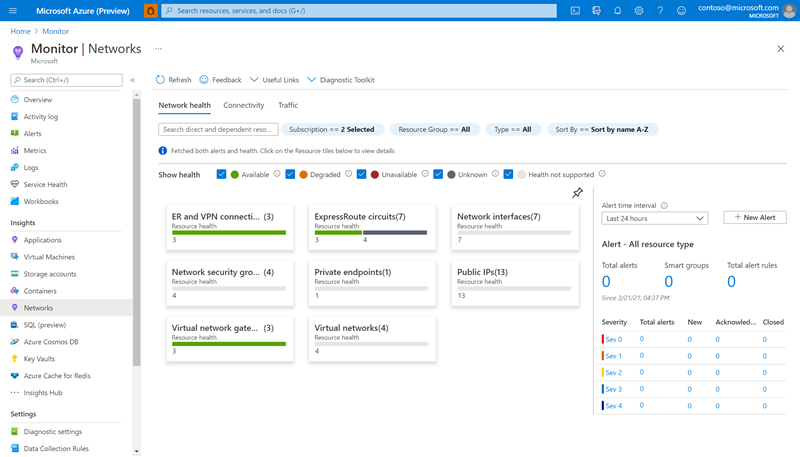Click the ExpressRoute circuits health bar
800x457 pixels.
[x=370, y=232]
